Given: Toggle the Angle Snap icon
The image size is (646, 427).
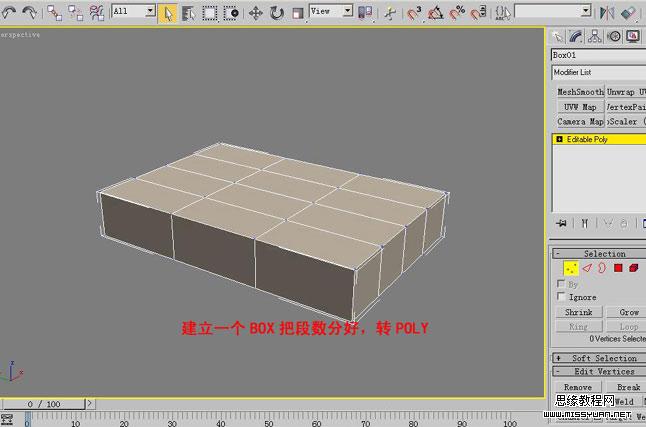Looking at the screenshot, I should coord(435,13).
